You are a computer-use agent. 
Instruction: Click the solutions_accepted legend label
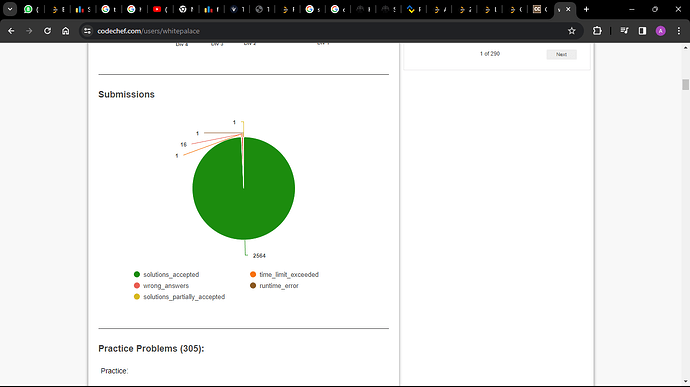click(x=171, y=275)
